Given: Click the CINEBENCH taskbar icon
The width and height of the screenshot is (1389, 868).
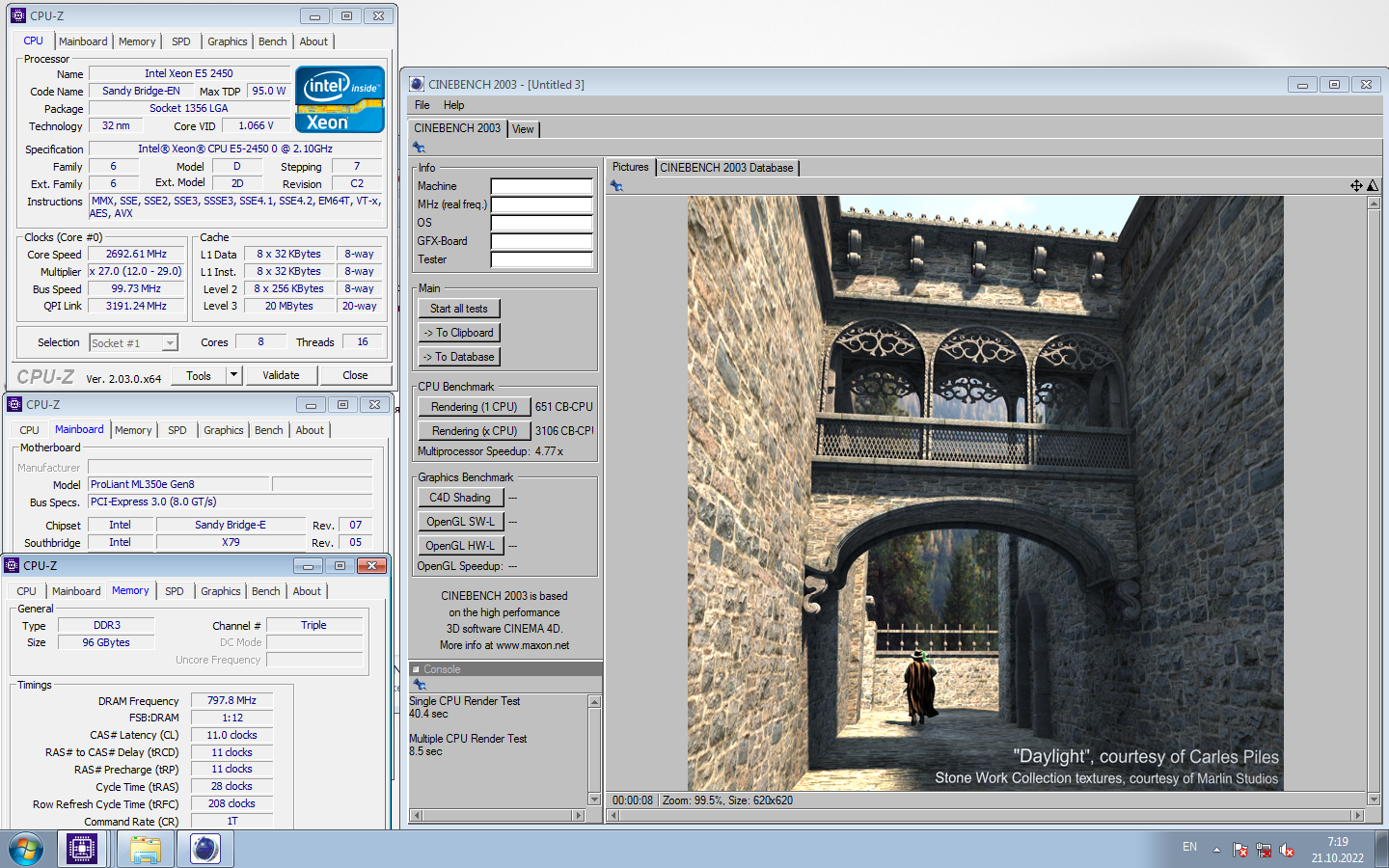Looking at the screenshot, I should tap(205, 850).
